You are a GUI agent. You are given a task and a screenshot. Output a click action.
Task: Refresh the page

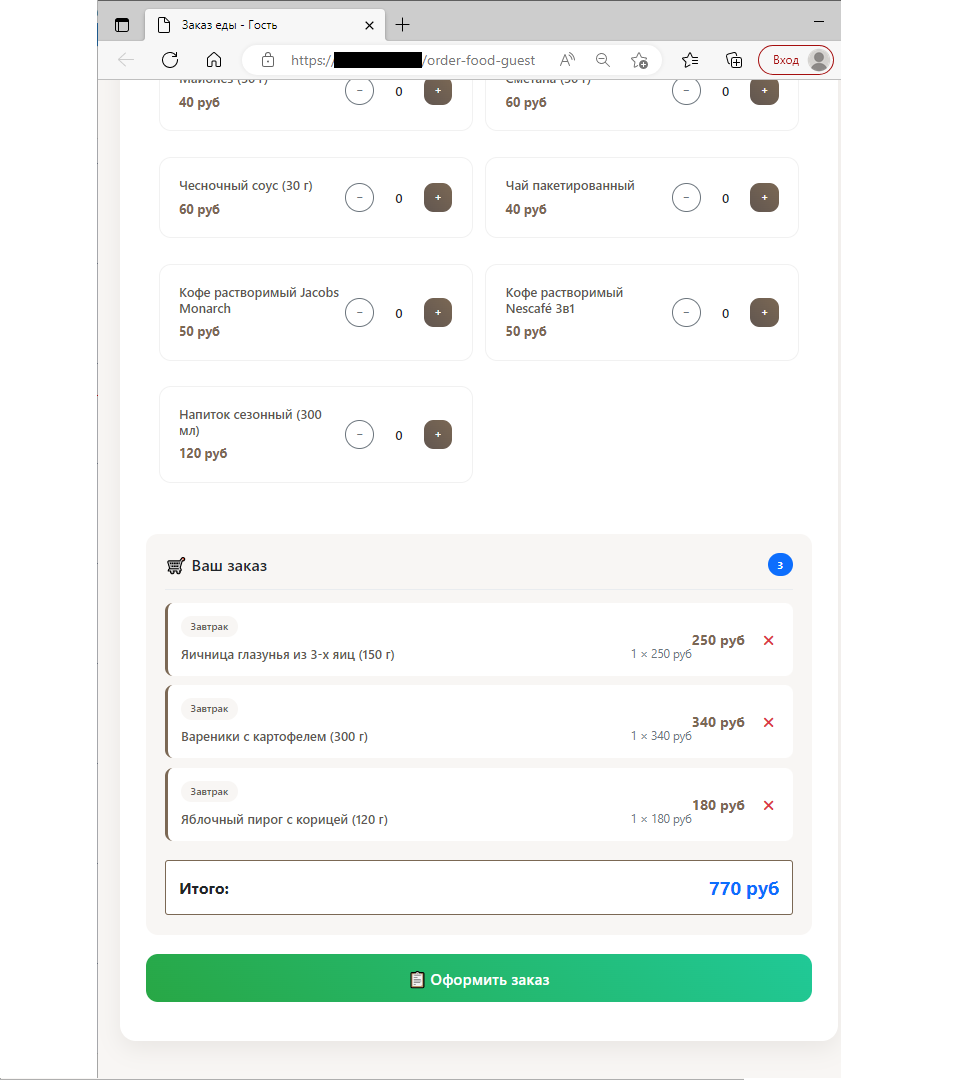170,60
